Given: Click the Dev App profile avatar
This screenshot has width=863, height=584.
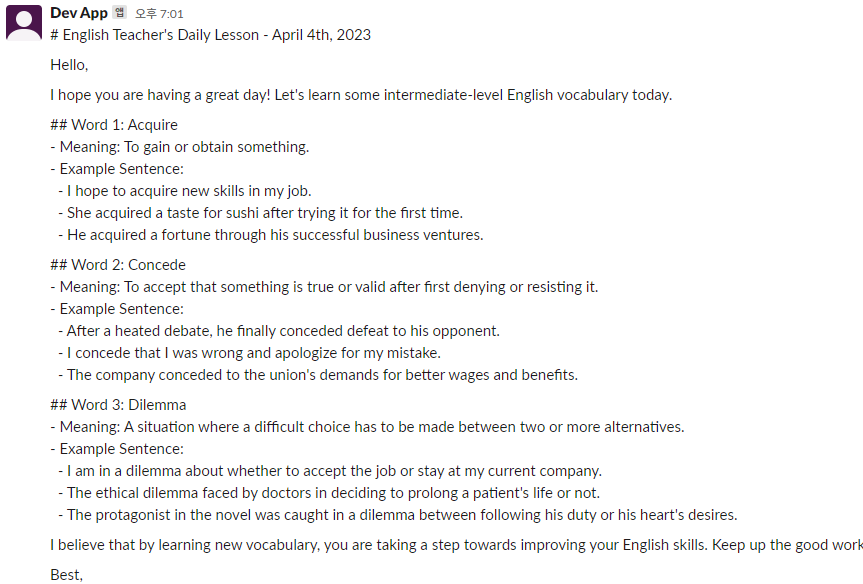Looking at the screenshot, I should 24,23.
